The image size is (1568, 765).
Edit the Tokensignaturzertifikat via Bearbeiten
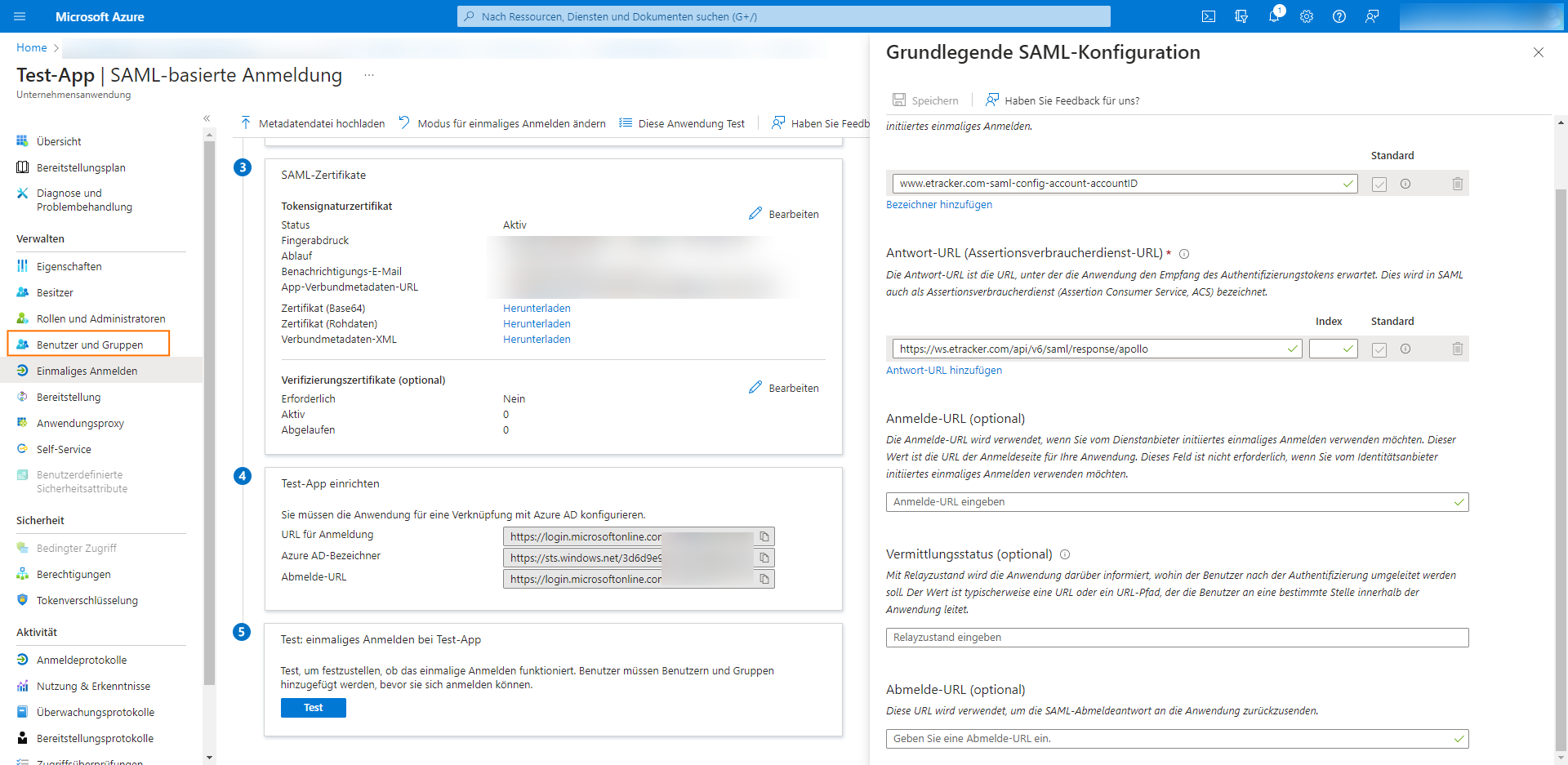coord(784,214)
